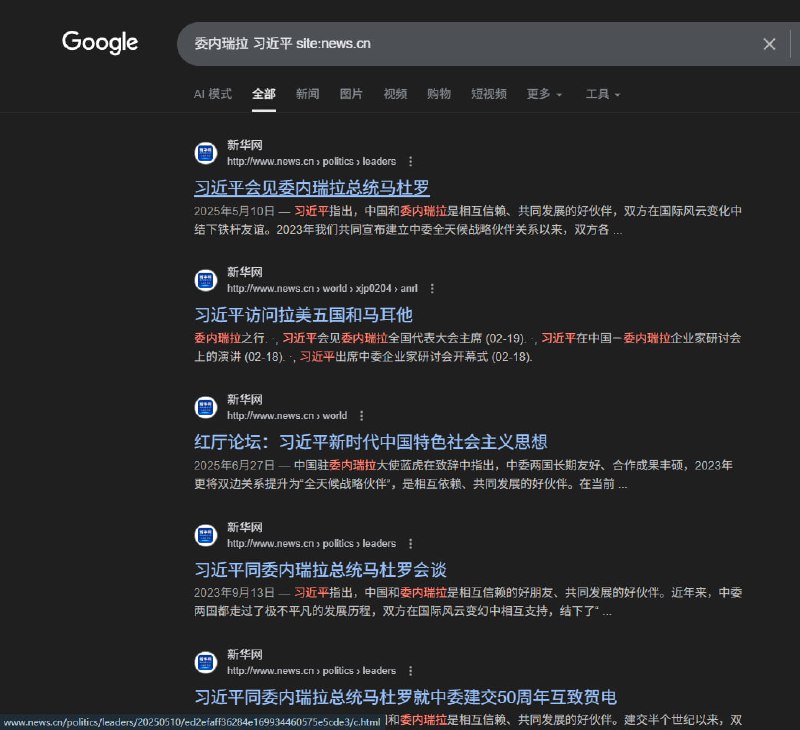This screenshot has width=800, height=730.
Task: Click 新华网 site name above 习近平会见委内瑞拉总统马杜罗
Action: click(245, 145)
